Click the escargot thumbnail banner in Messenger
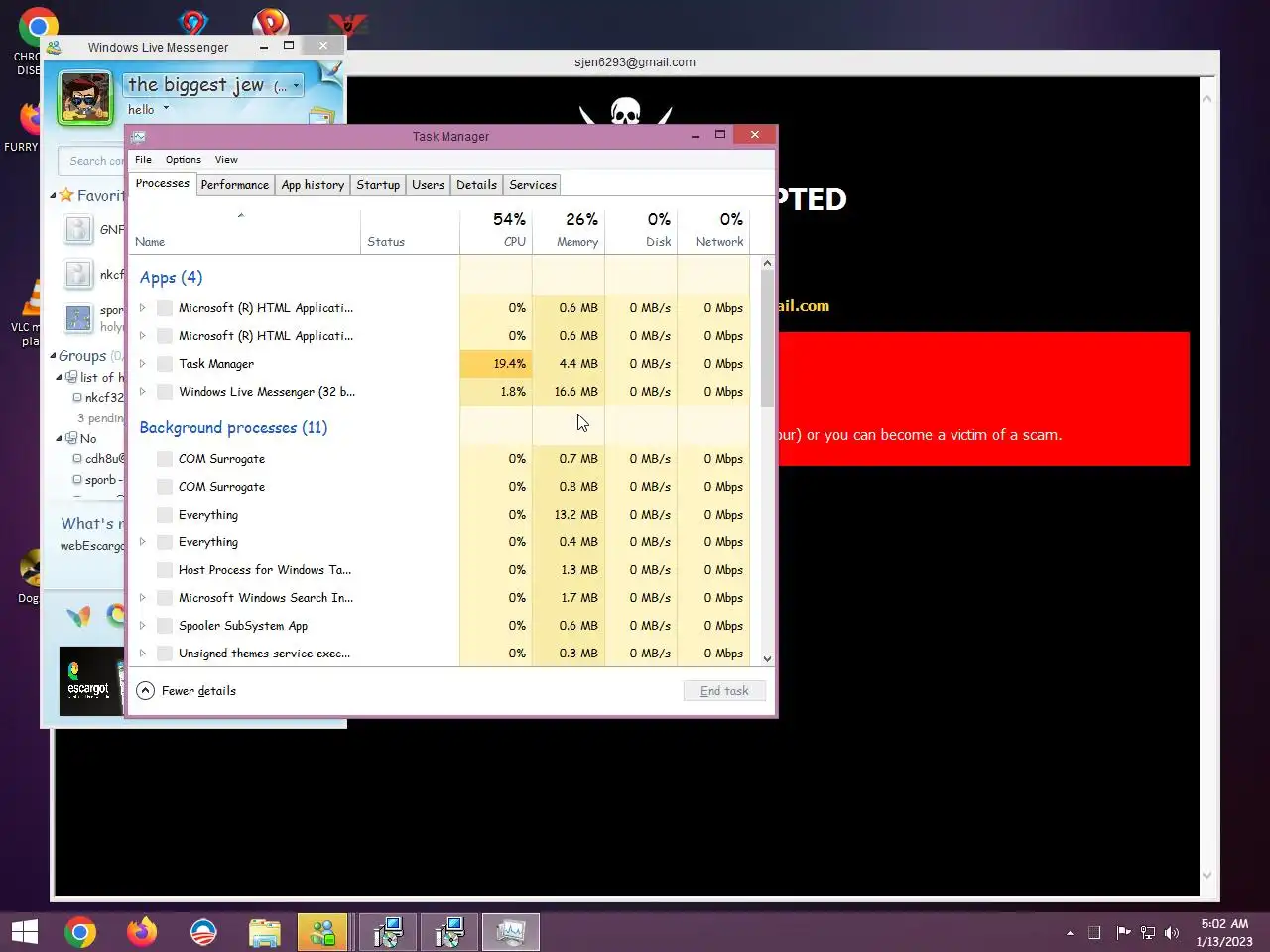The image size is (1270, 952). tap(90, 681)
